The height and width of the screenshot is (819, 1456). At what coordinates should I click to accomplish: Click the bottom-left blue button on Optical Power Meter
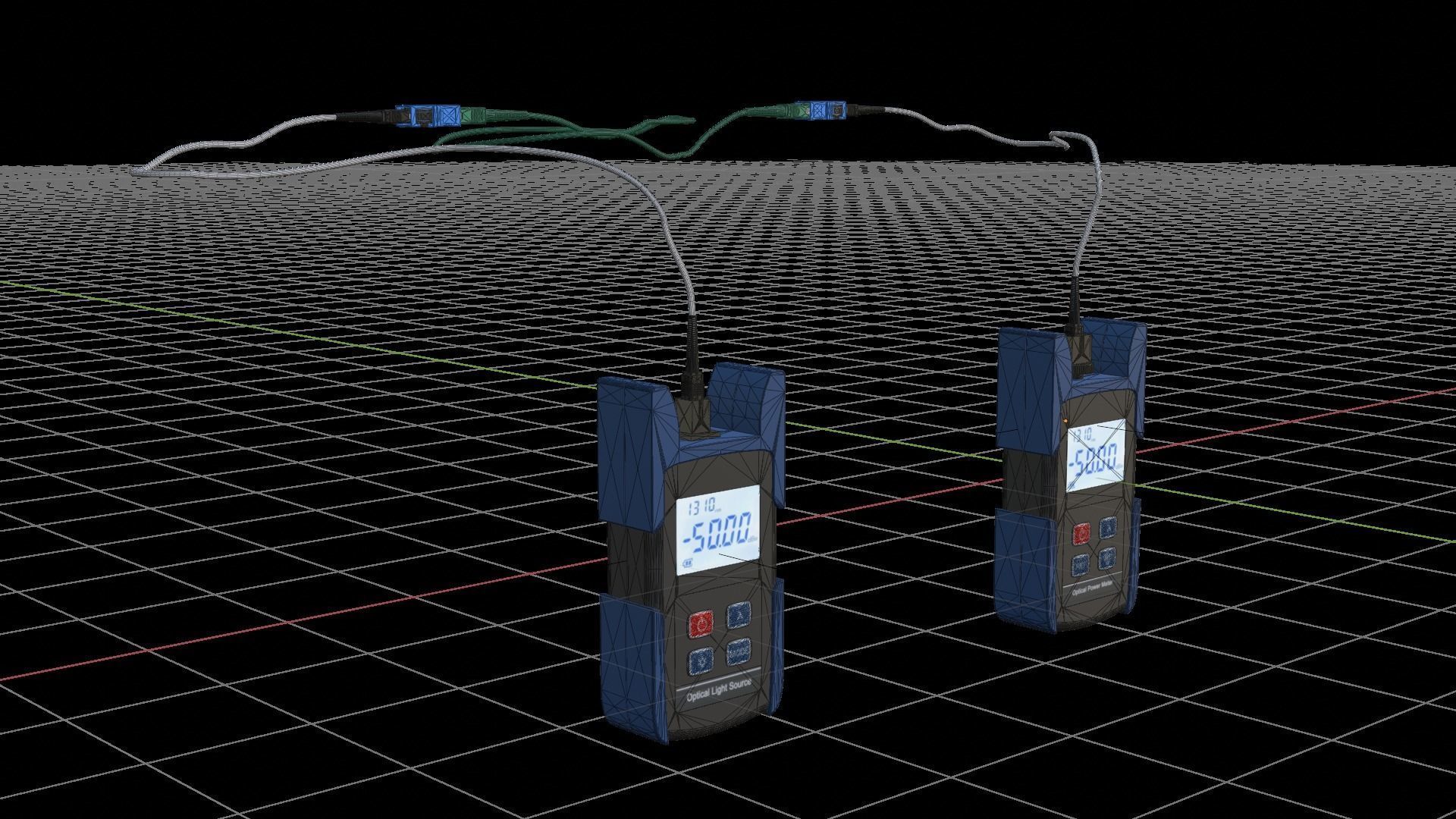tap(1082, 565)
